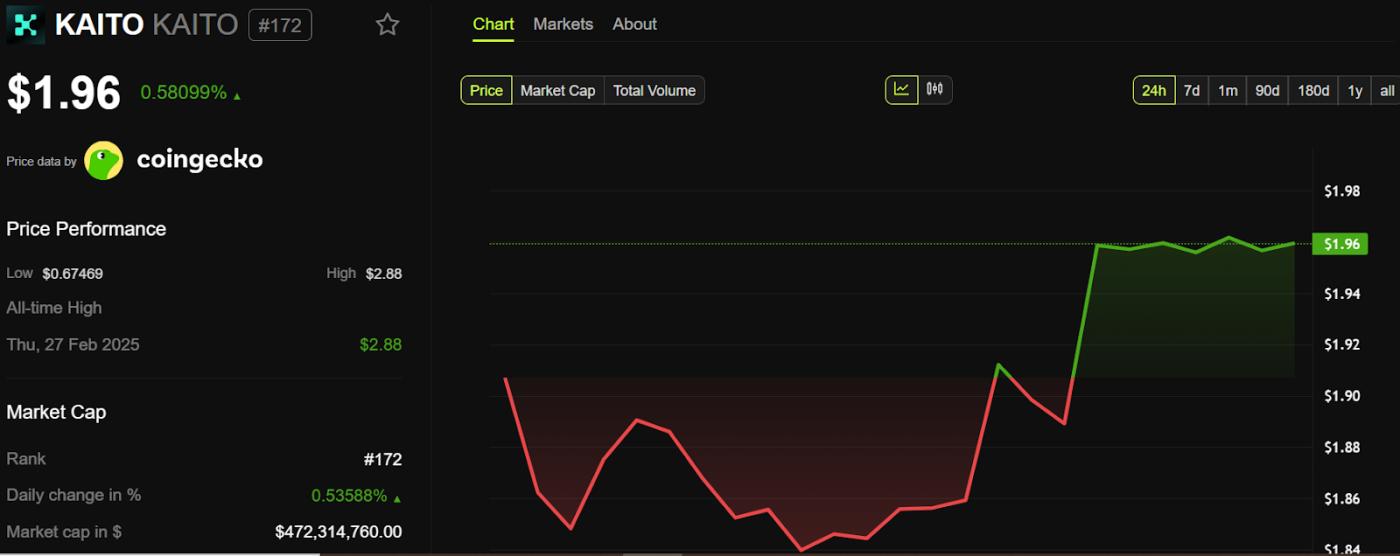
Task: Select the Price chart mode
Action: click(486, 90)
